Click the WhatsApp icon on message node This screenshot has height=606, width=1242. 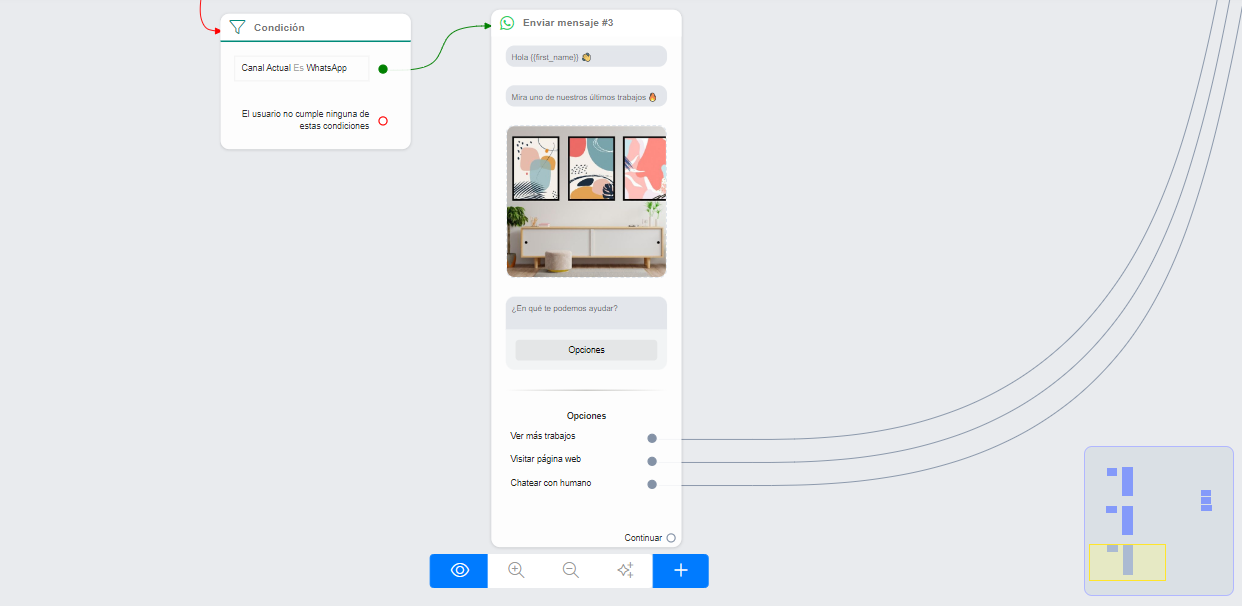pyautogui.click(x=507, y=22)
